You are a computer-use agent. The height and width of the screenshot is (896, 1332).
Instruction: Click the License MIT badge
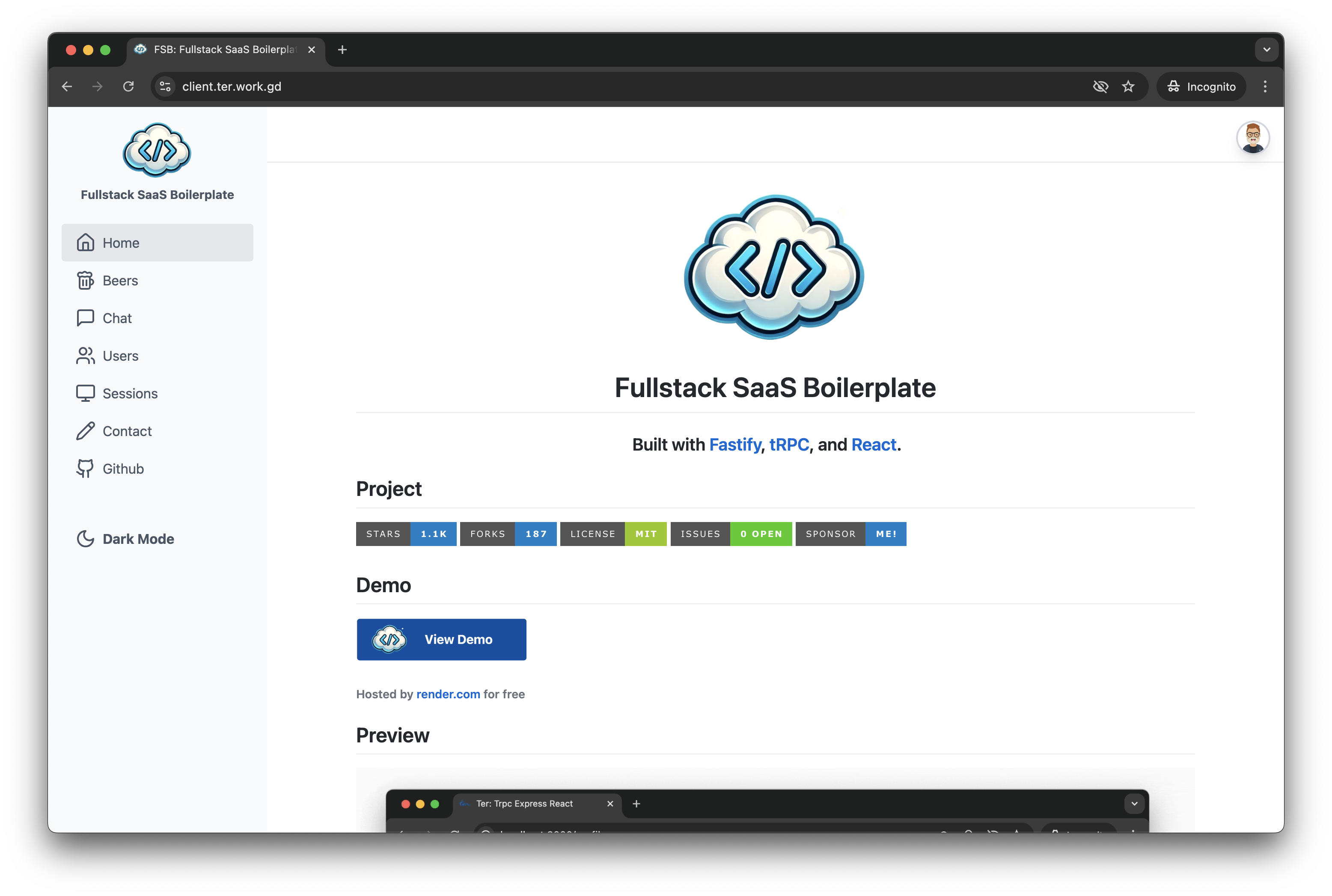pos(613,534)
